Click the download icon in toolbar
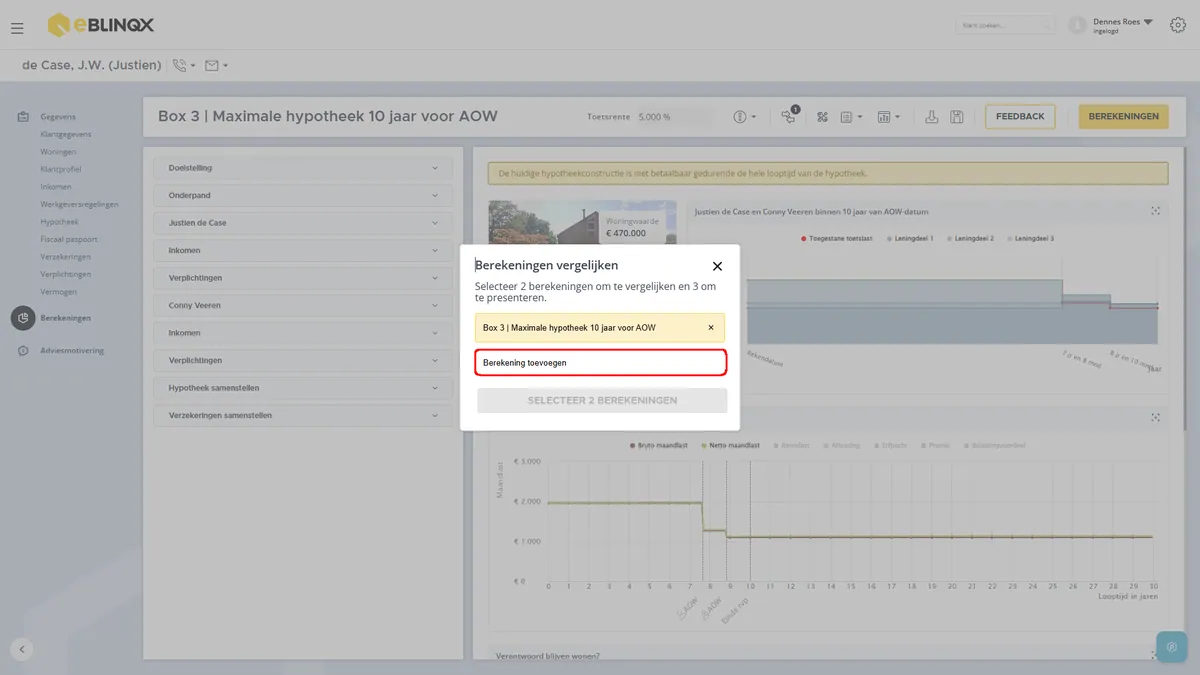Viewport: 1200px width, 675px height. [931, 117]
